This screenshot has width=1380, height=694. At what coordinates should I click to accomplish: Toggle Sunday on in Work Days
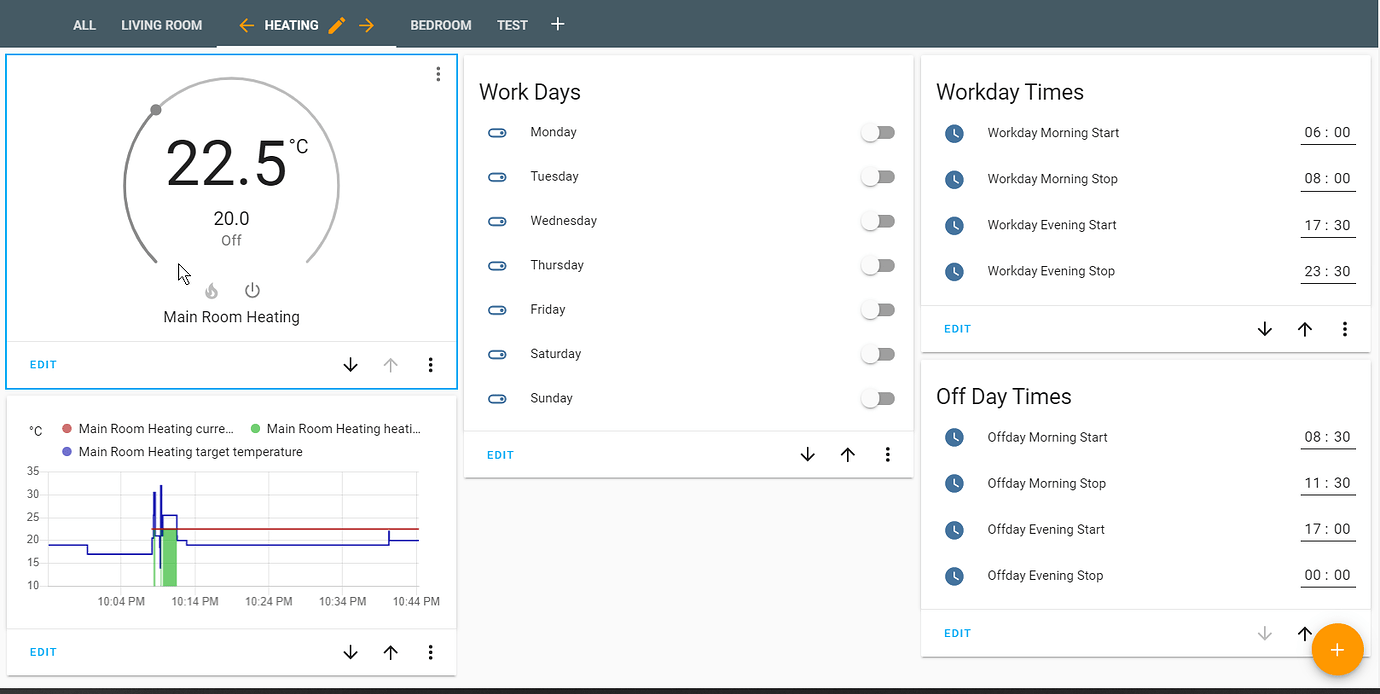pos(877,398)
